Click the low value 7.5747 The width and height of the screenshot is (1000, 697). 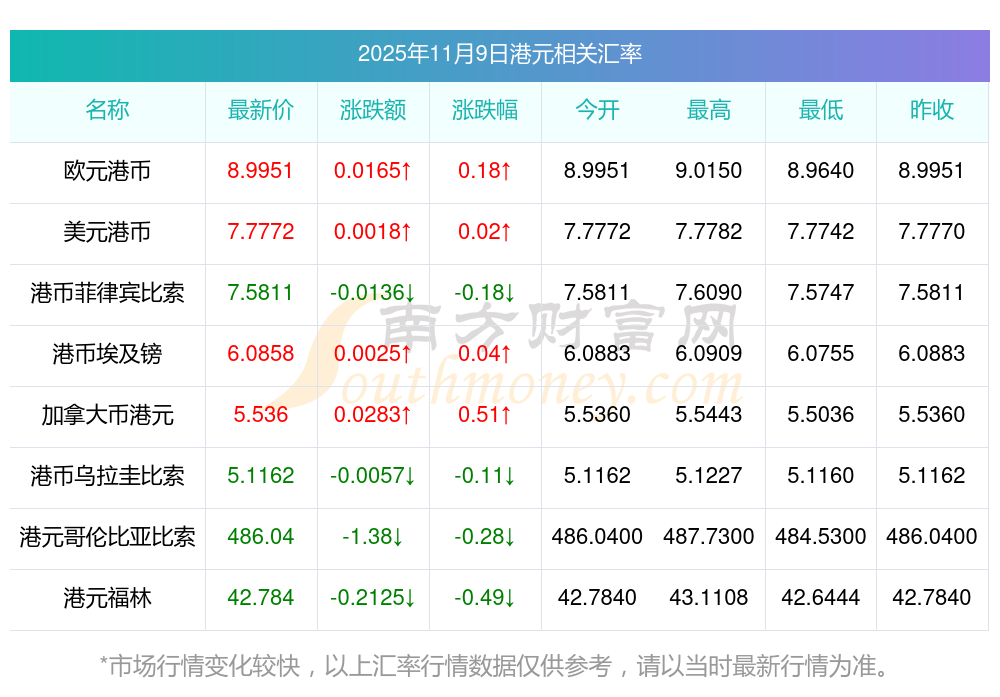click(x=820, y=293)
